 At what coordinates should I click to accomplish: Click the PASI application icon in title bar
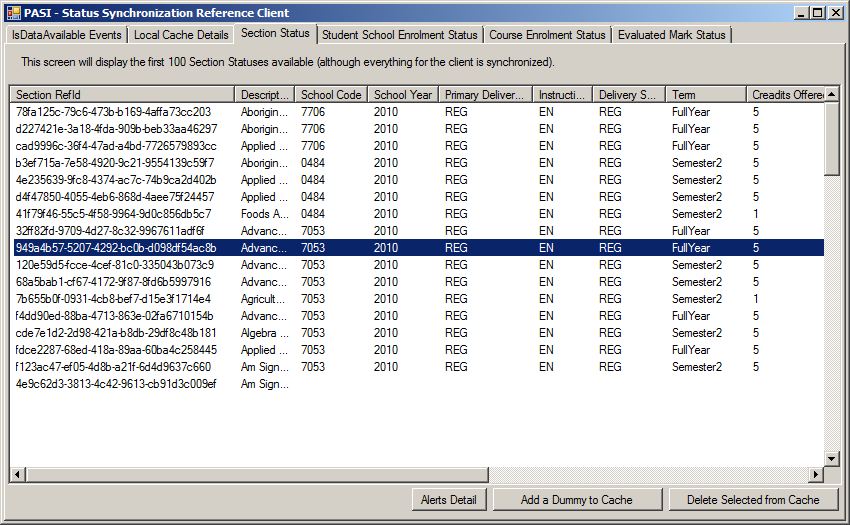tap(14, 13)
